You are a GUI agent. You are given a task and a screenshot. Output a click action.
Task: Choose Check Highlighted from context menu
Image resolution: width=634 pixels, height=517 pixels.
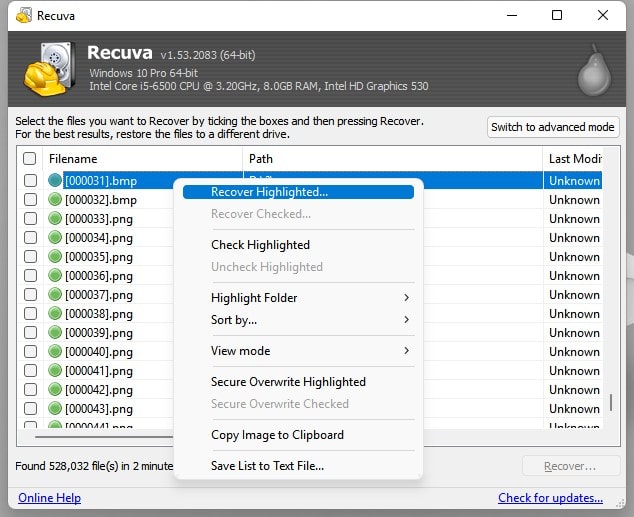tap(298, 245)
